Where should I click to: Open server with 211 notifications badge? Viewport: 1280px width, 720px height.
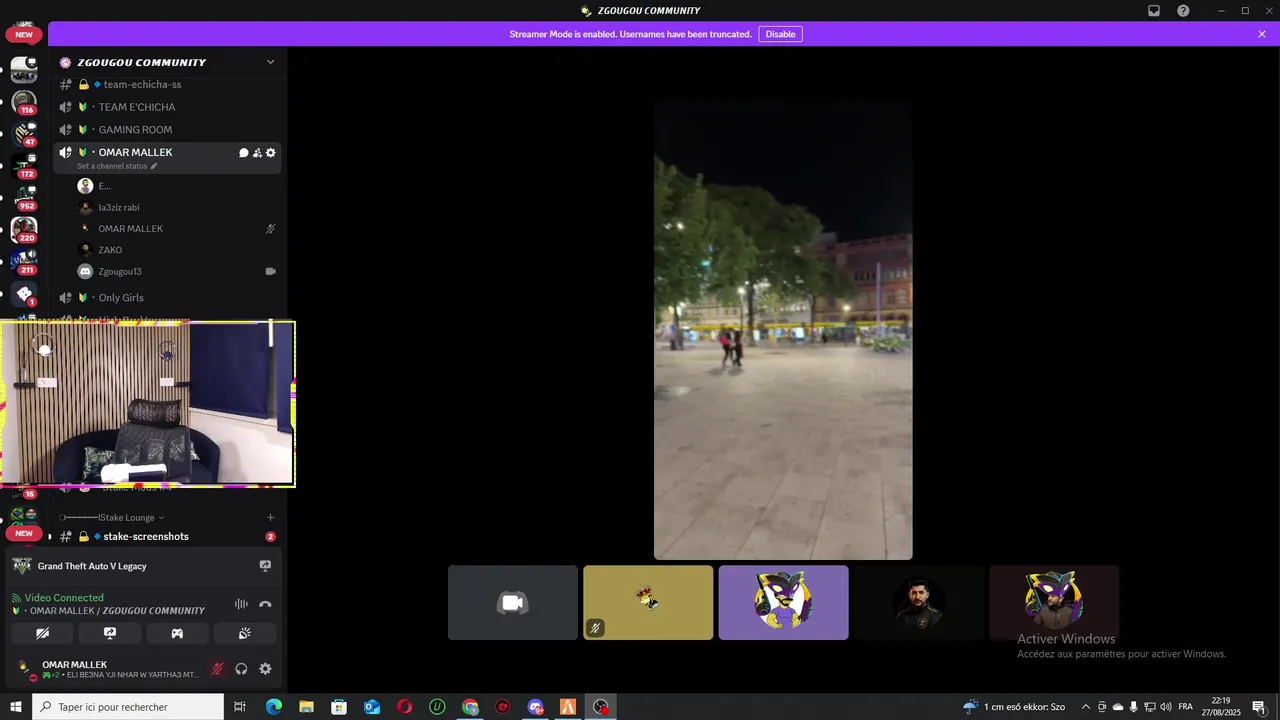24,262
